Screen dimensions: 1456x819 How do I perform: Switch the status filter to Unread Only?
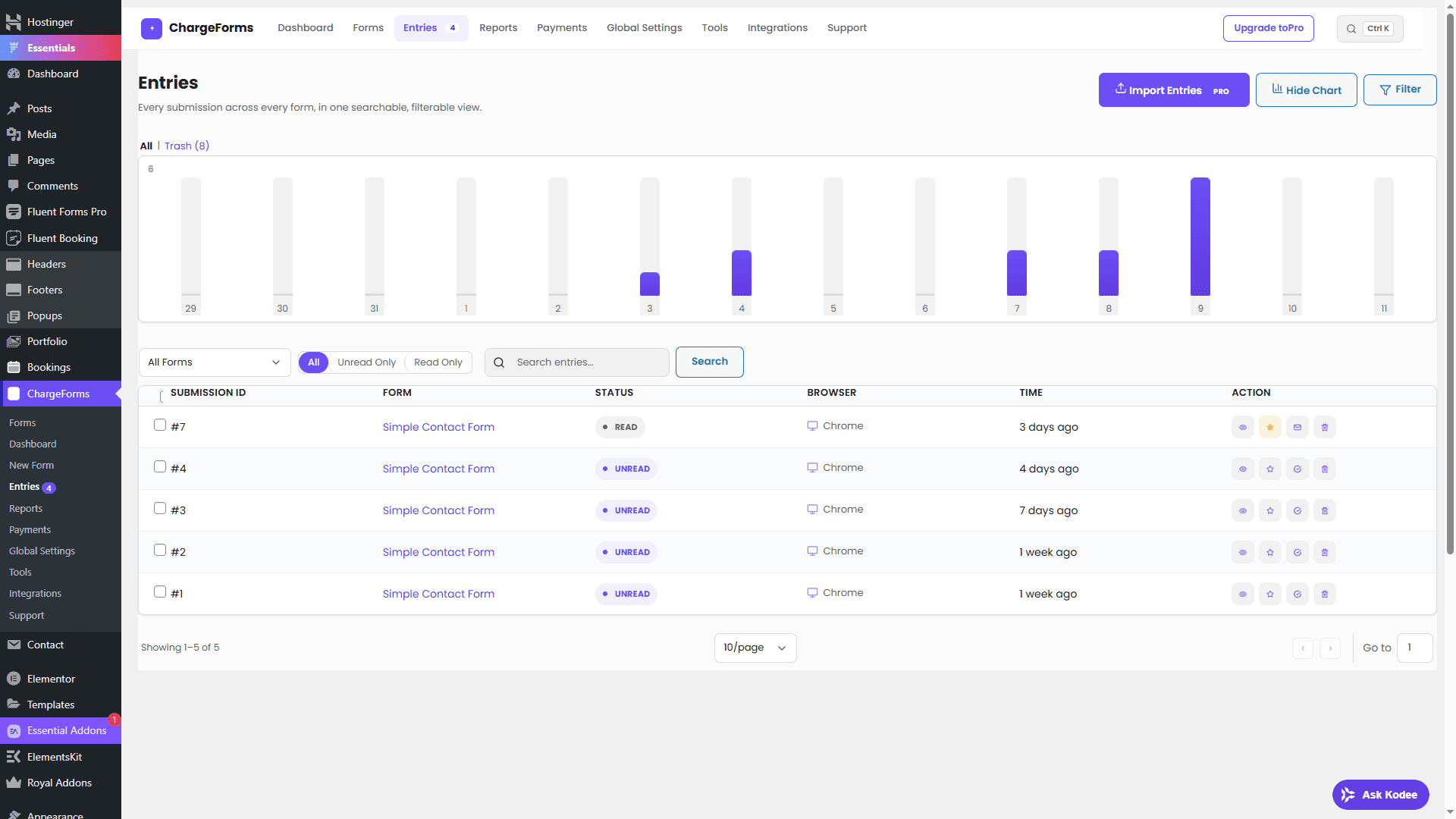(366, 362)
